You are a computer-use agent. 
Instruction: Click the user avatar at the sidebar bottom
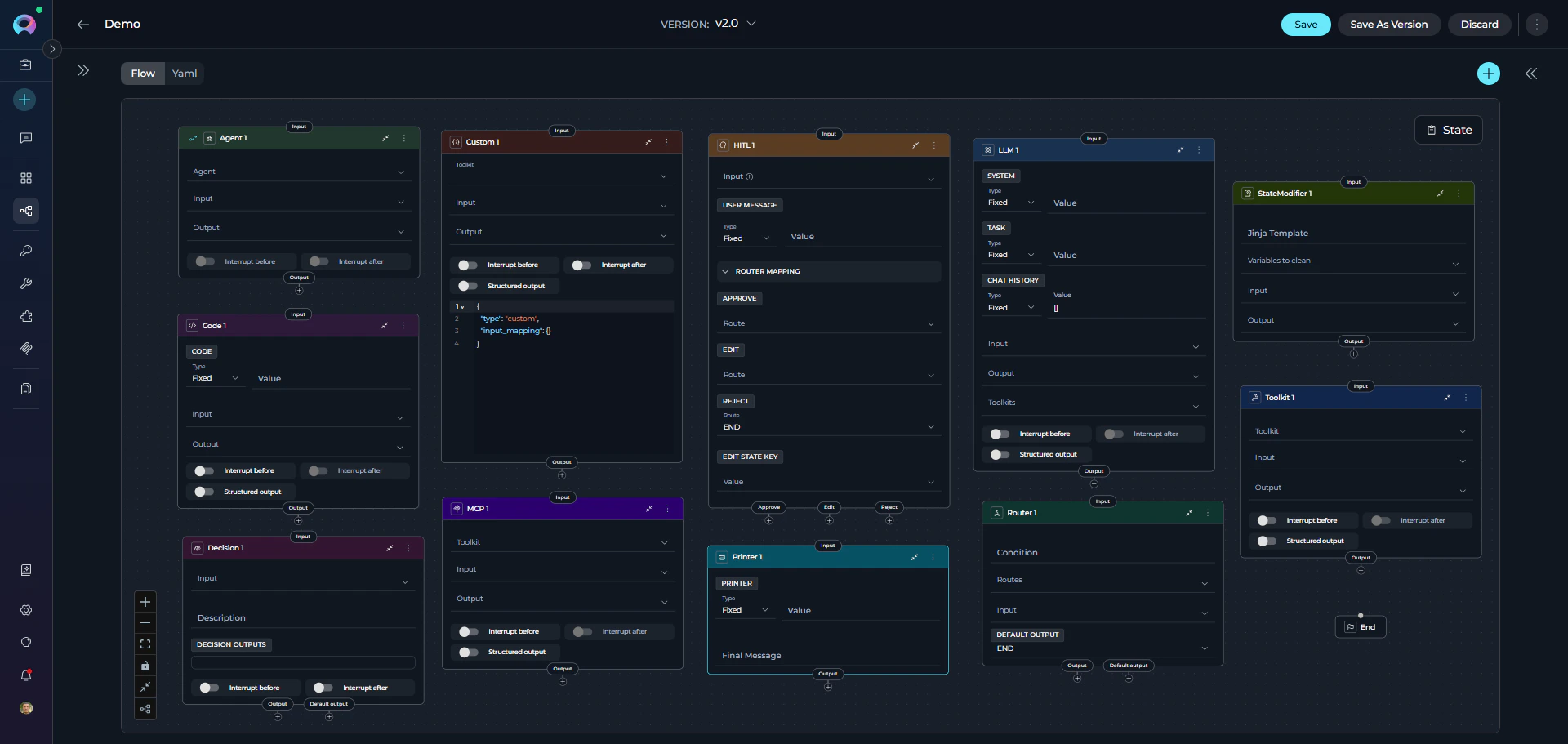26,708
